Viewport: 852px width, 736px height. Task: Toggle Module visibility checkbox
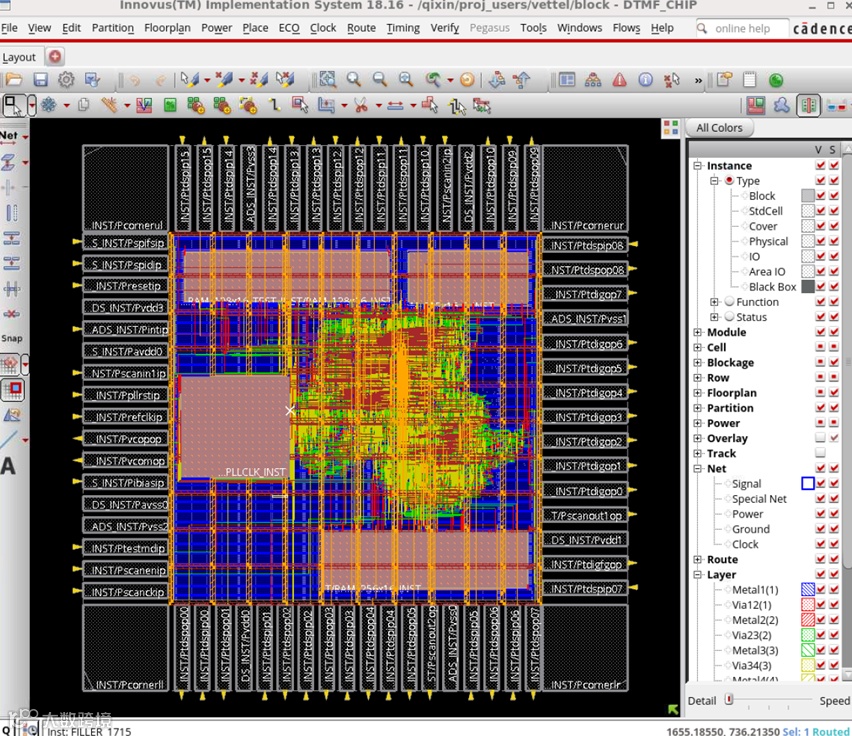[820, 333]
